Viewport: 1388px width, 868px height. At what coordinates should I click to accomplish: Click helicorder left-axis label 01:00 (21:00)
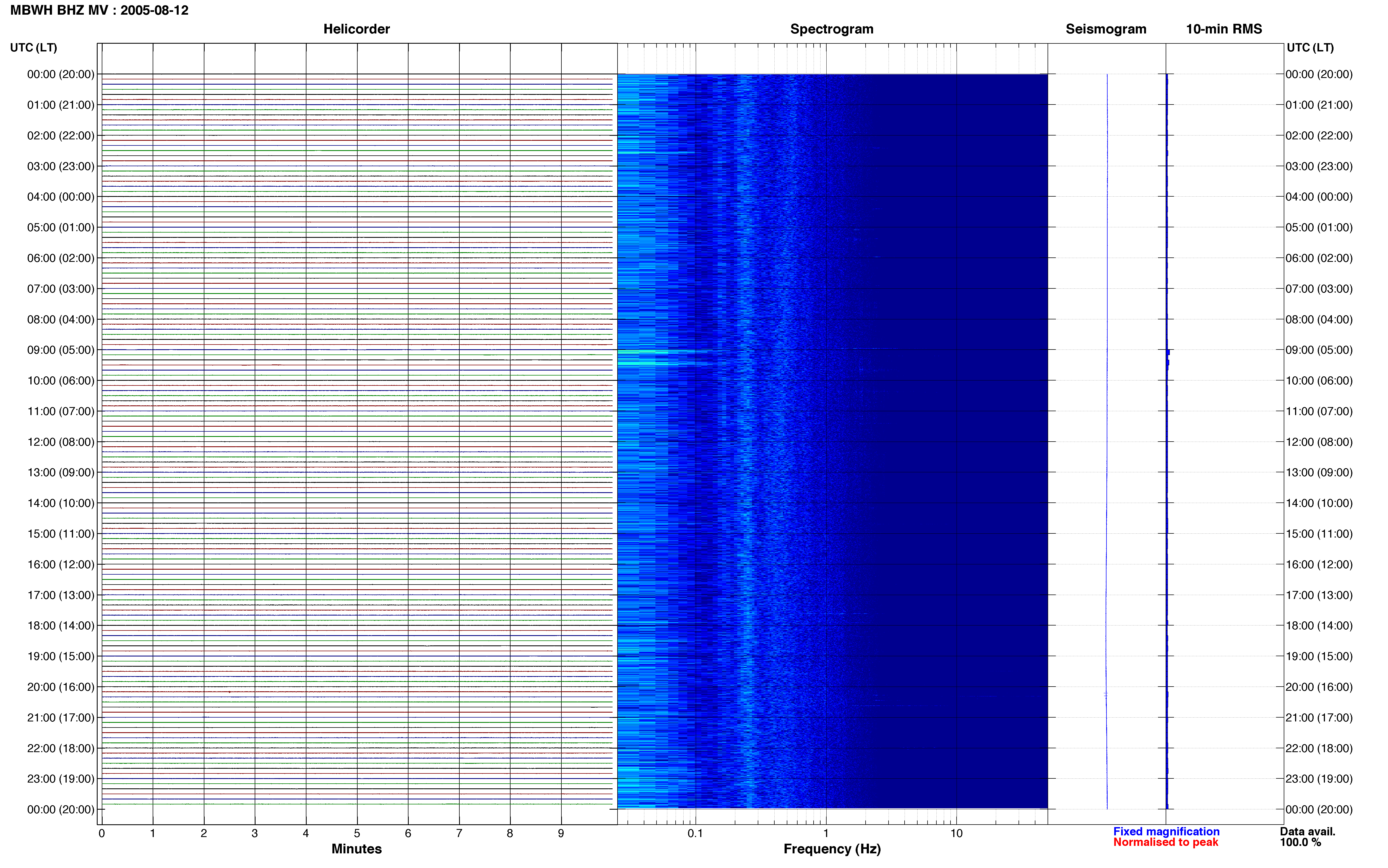(61, 105)
